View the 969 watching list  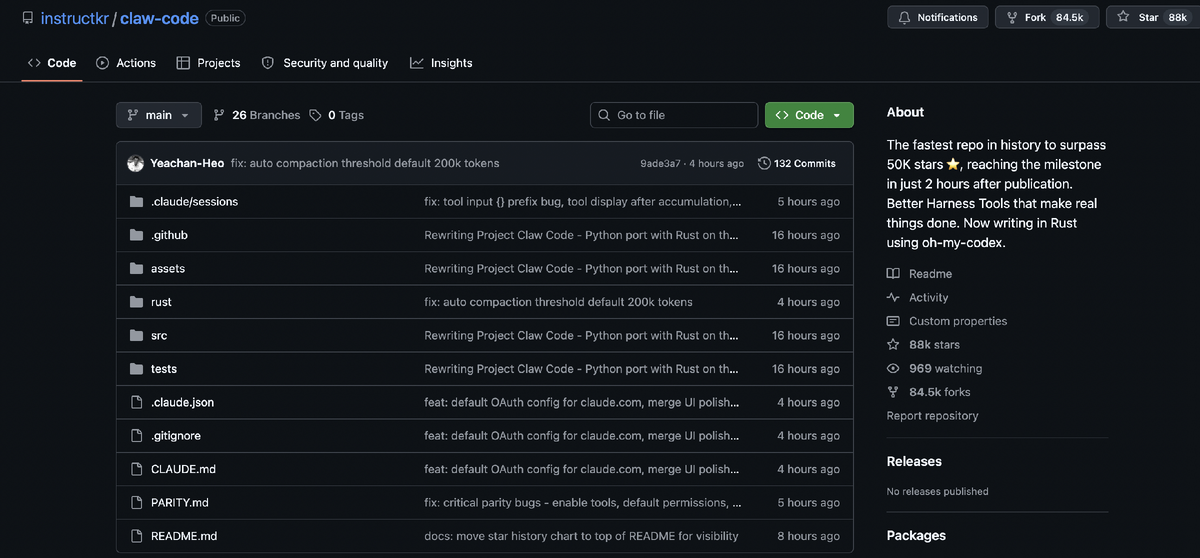click(945, 368)
